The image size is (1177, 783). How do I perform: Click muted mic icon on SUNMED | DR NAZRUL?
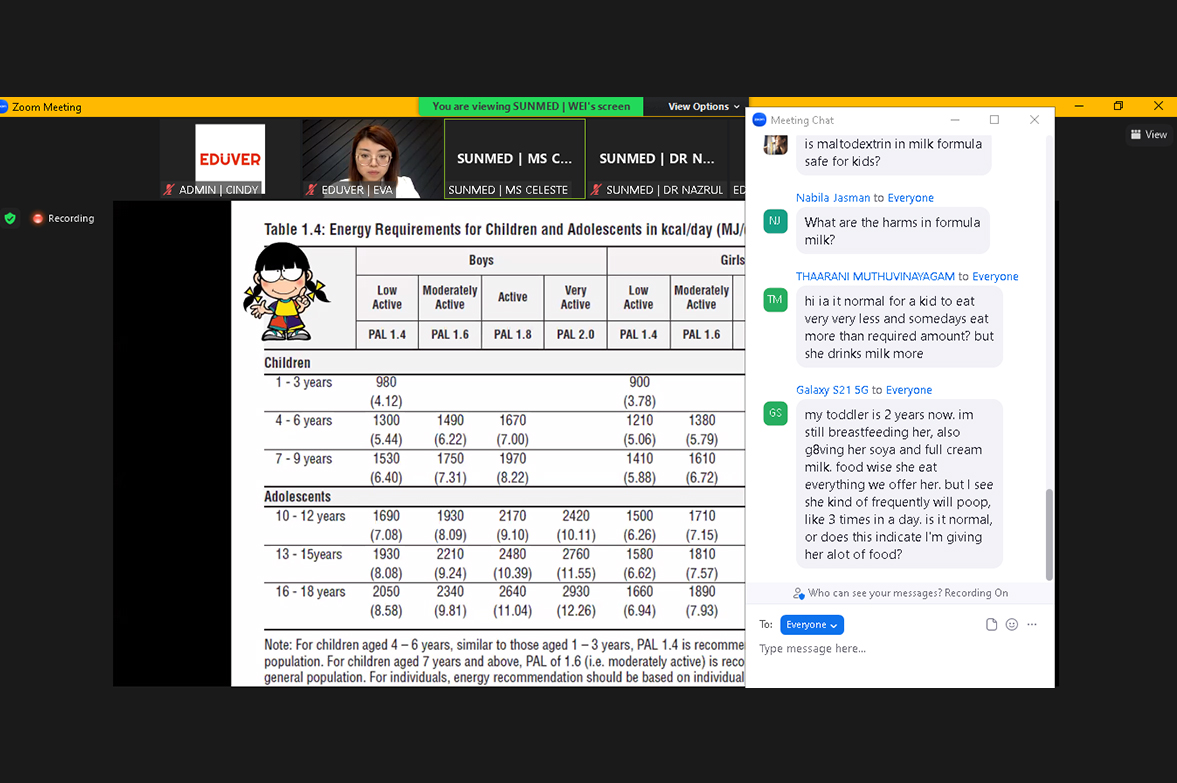tap(596, 190)
